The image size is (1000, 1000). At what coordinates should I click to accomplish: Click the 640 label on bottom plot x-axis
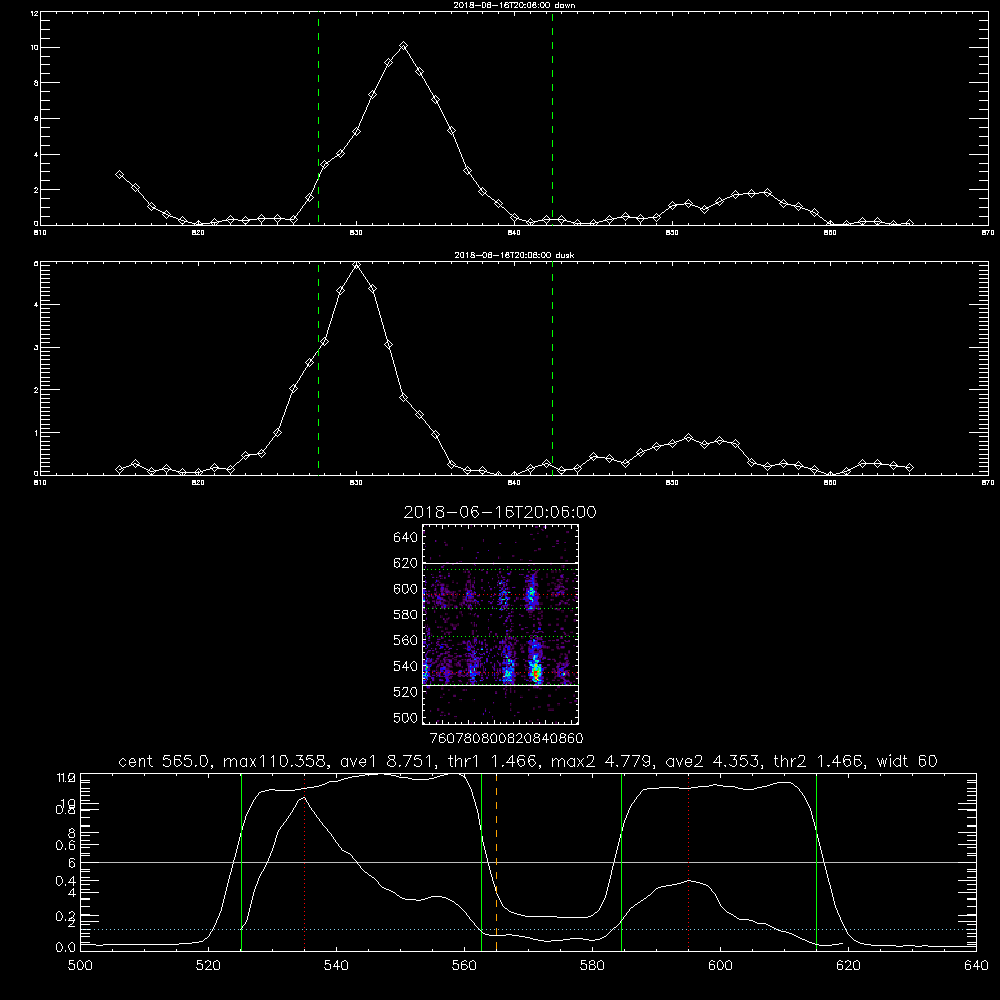[976, 966]
